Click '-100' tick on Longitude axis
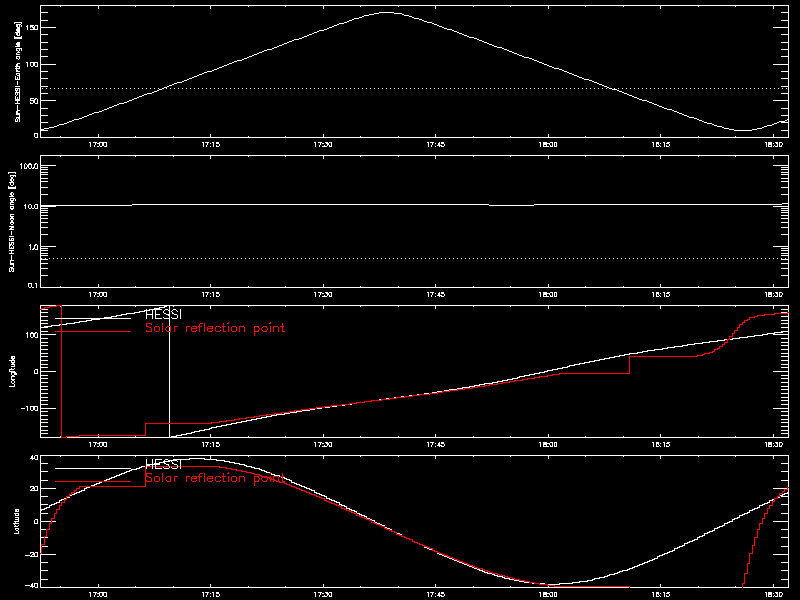The height and width of the screenshot is (600, 800). click(x=30, y=409)
